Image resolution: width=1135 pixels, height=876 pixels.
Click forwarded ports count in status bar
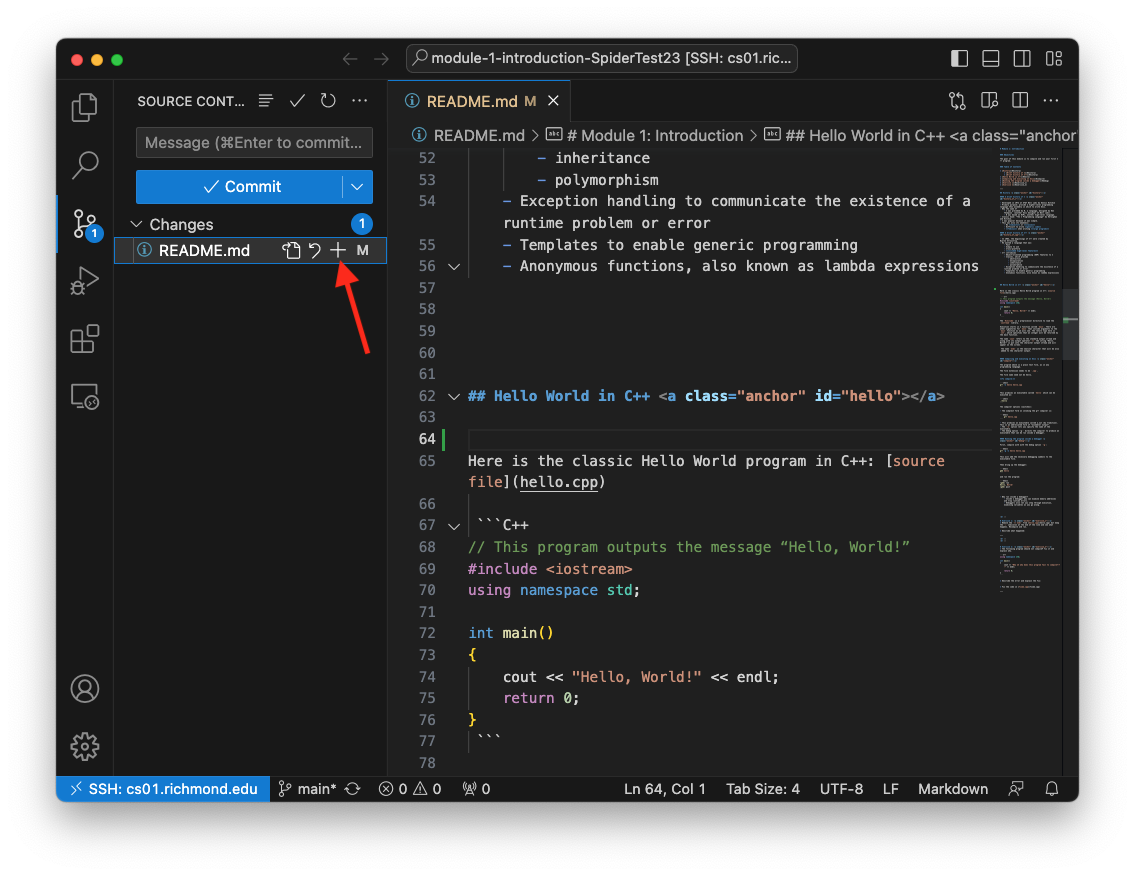pyautogui.click(x=476, y=789)
